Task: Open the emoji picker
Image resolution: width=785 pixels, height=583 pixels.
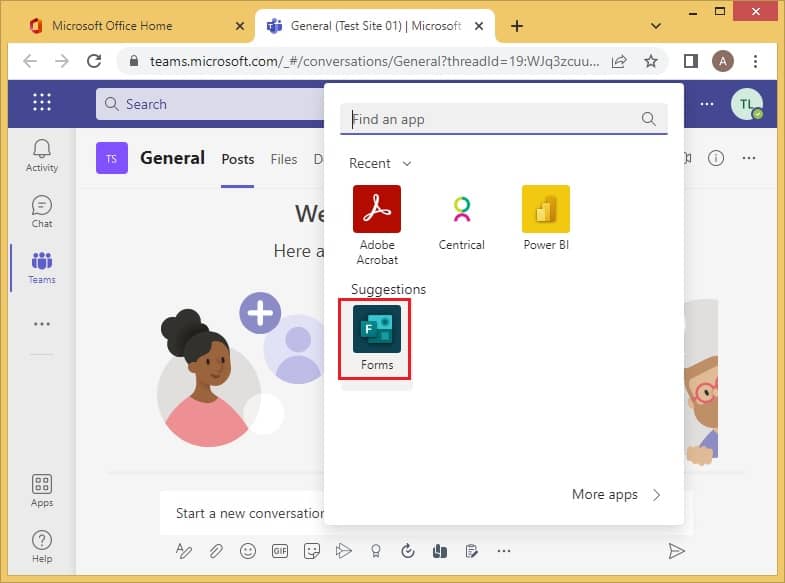Action: point(248,551)
